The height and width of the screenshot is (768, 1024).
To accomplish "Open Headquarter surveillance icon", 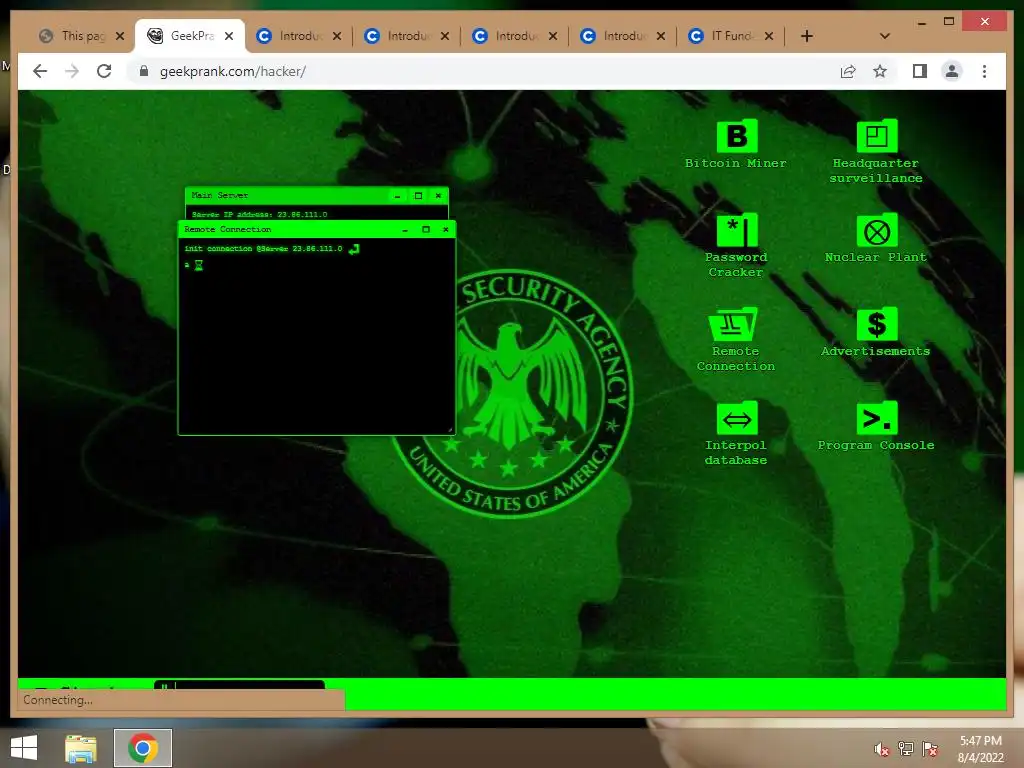I will pyautogui.click(x=876, y=152).
